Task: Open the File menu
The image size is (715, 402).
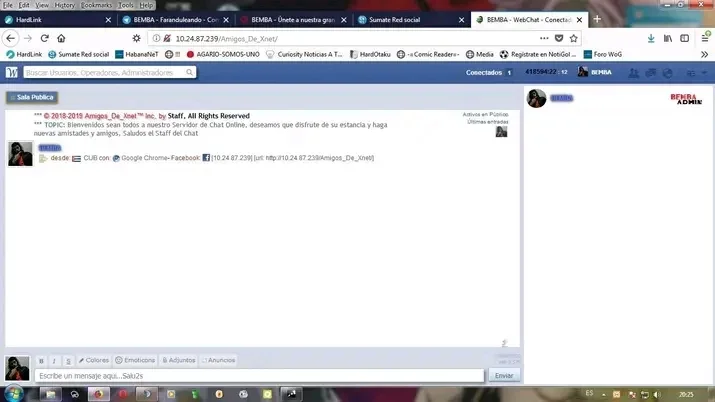Action: click(8, 5)
